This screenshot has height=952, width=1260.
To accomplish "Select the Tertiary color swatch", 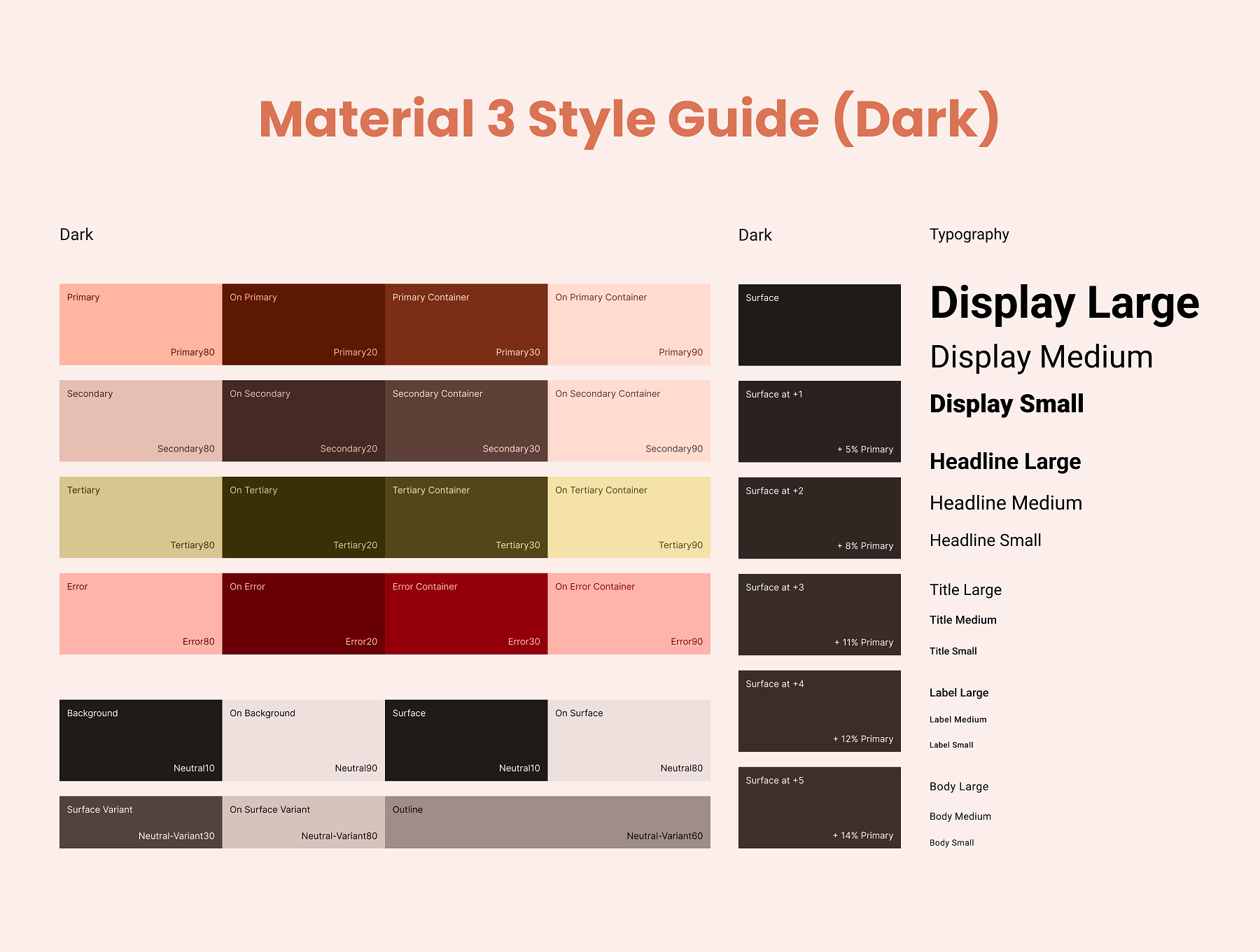I will (140, 517).
